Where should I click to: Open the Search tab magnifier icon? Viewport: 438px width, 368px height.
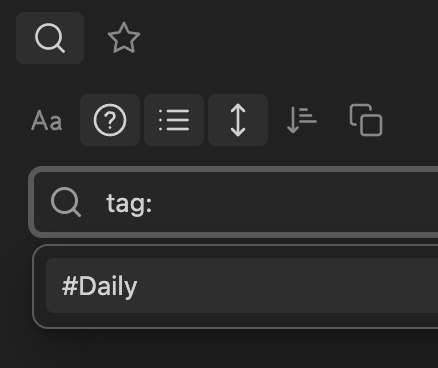pos(50,38)
